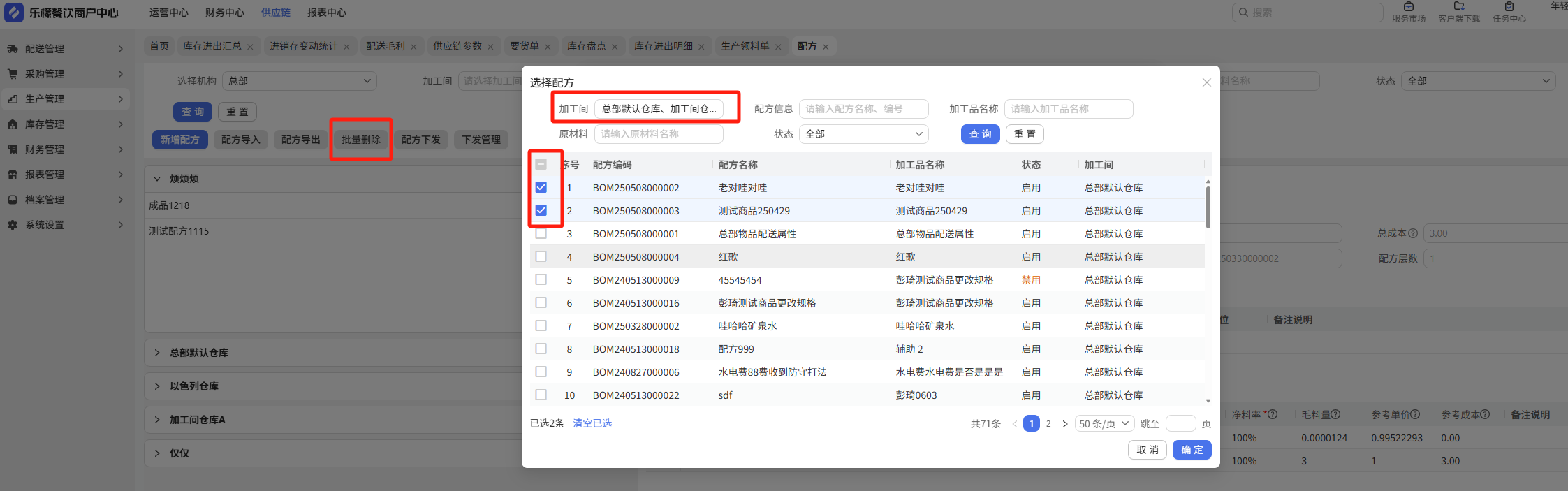Image resolution: width=1568 pixels, height=491 pixels.
Task: Click the 生产管理 sidebar icon
Action: tap(13, 99)
